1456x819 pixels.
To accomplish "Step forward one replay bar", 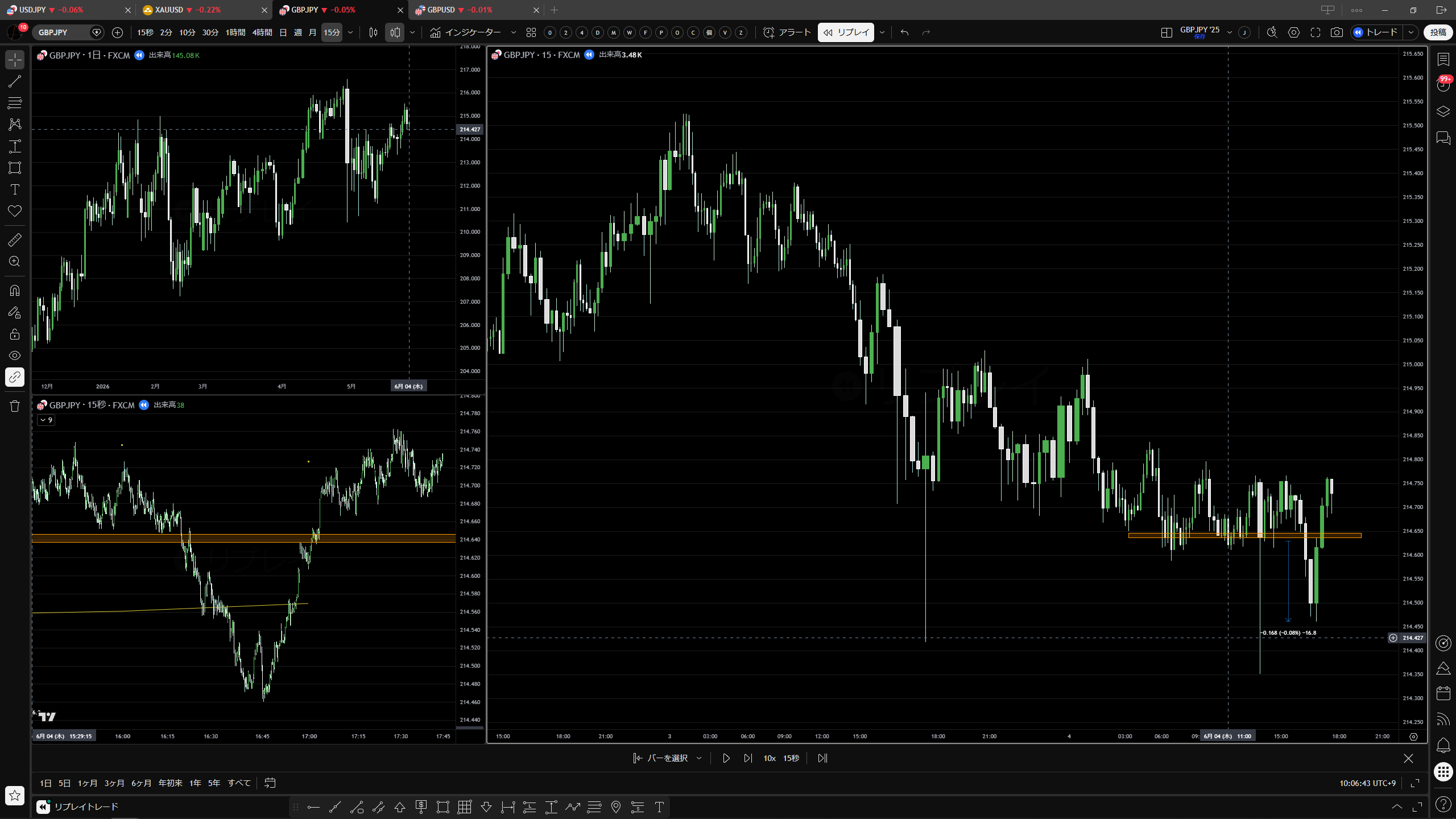I will coord(748,758).
